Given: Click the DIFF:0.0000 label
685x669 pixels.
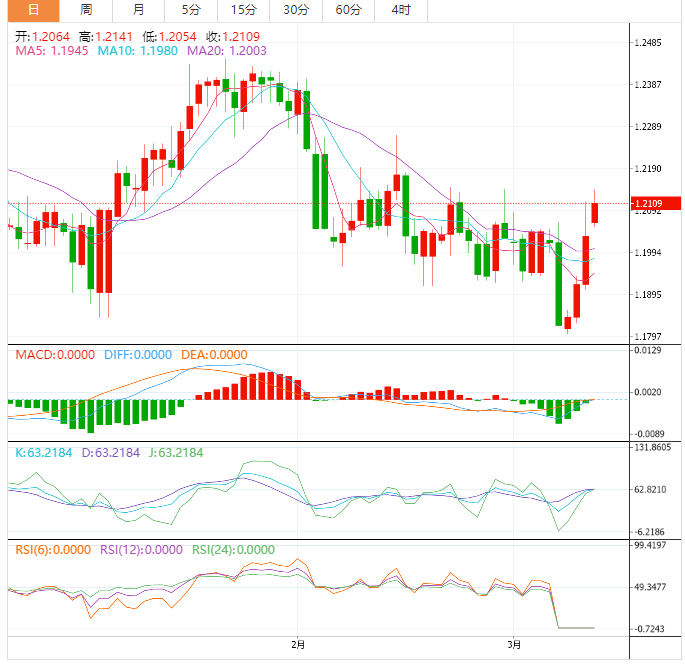Looking at the screenshot, I should coord(138,354).
